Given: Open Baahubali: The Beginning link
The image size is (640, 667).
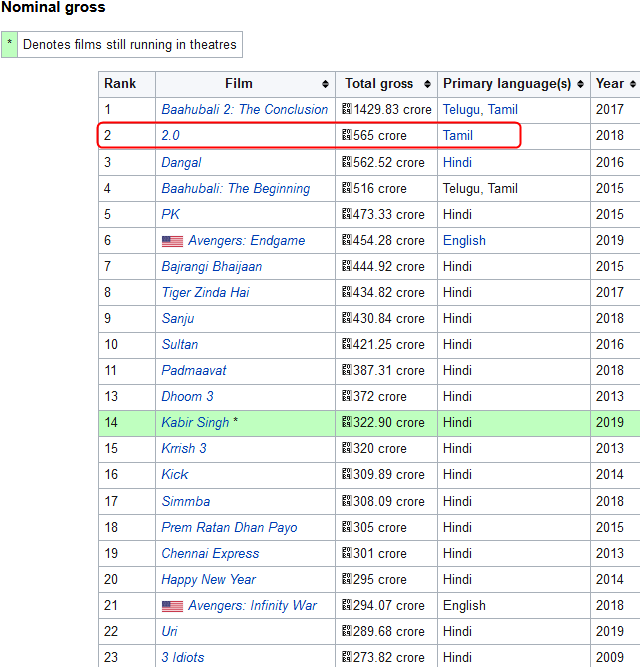Looking at the screenshot, I should (236, 188).
